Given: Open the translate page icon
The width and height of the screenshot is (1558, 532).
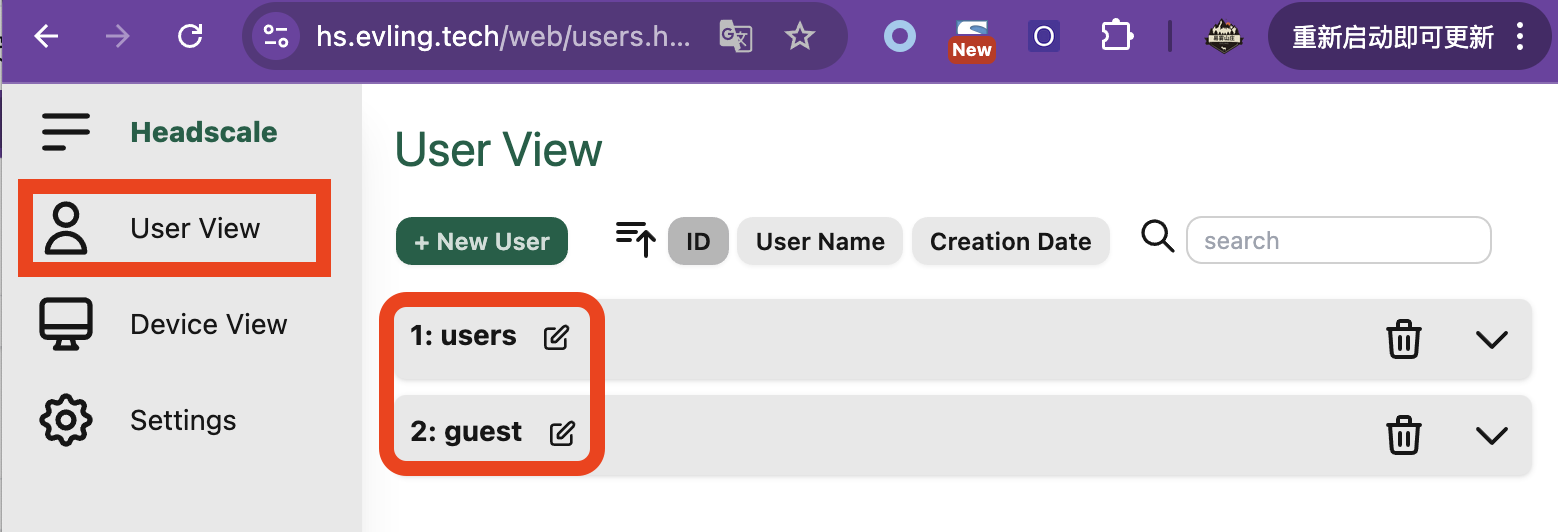Looking at the screenshot, I should (x=736, y=37).
